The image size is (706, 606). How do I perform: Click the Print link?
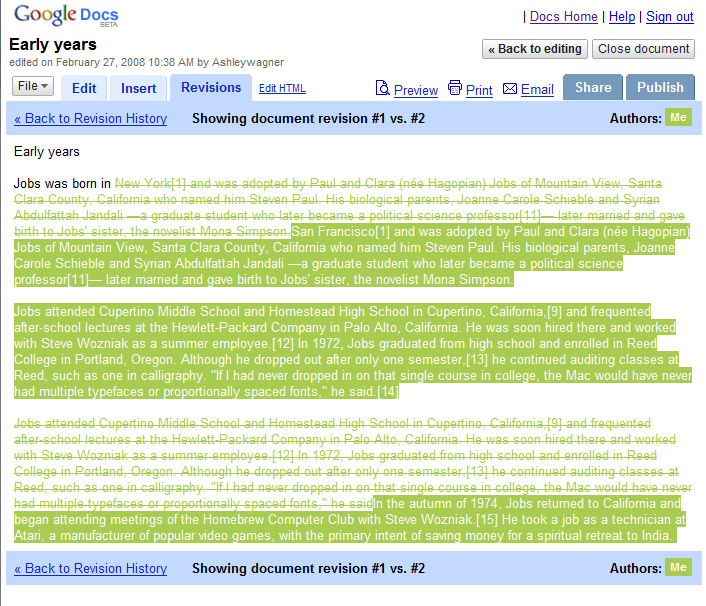click(x=479, y=90)
